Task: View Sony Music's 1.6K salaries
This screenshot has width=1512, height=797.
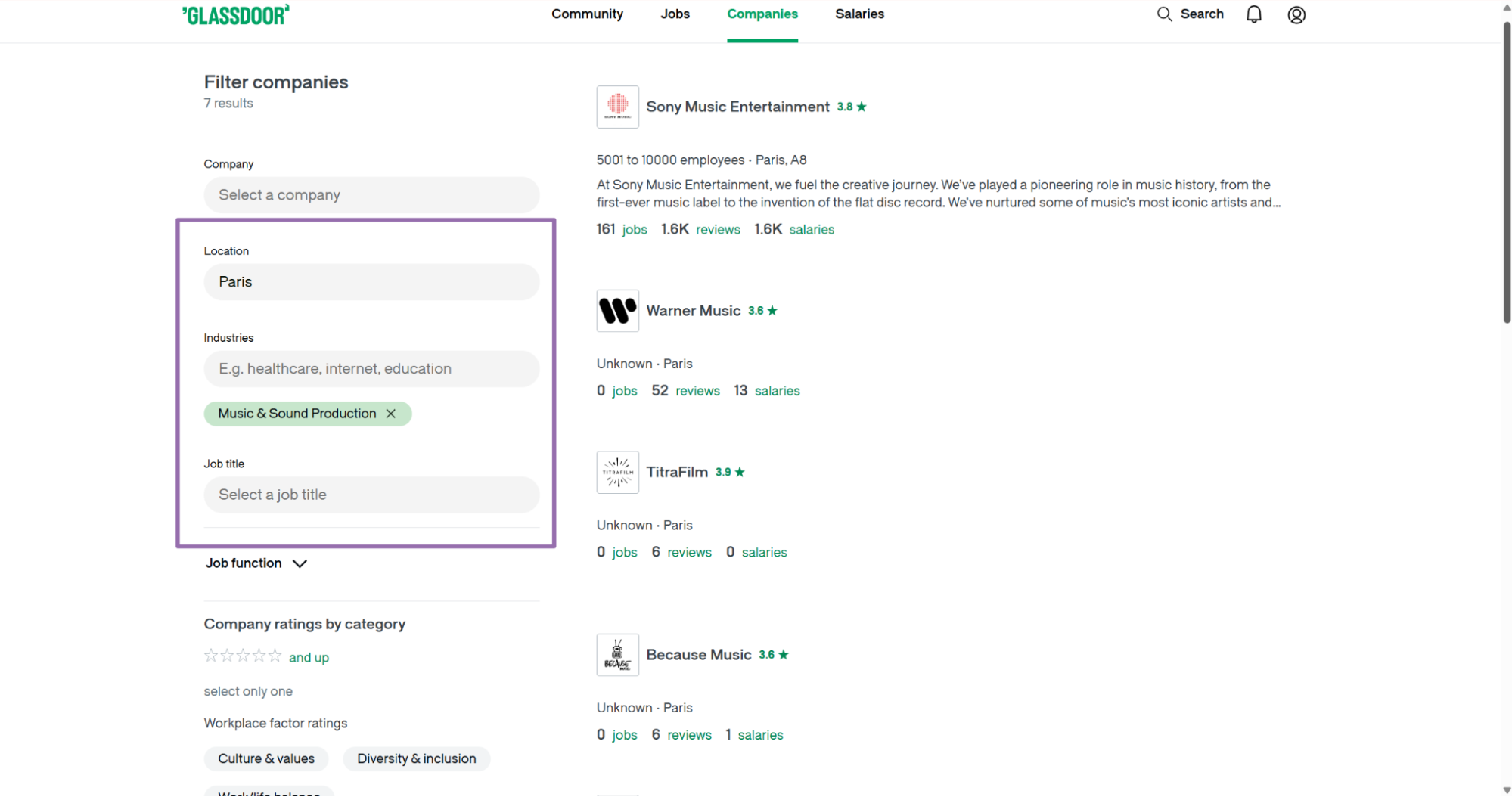Action: click(x=794, y=229)
